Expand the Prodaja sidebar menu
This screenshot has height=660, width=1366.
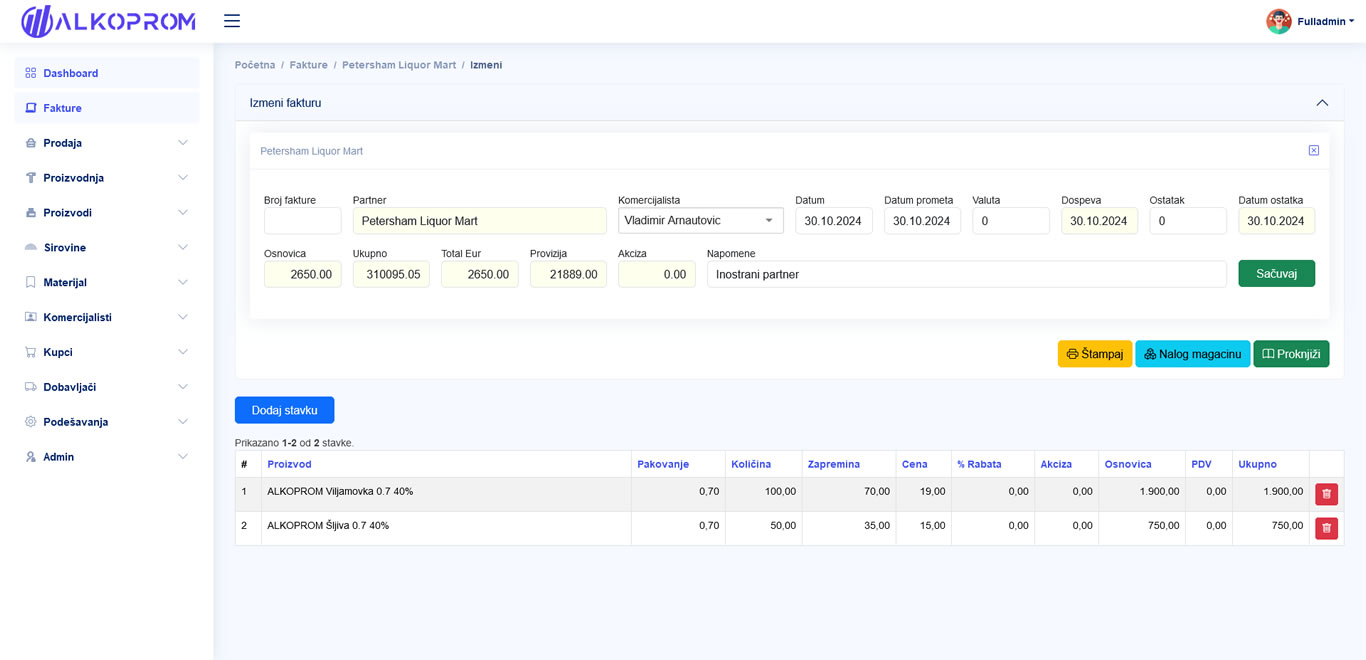pos(106,143)
